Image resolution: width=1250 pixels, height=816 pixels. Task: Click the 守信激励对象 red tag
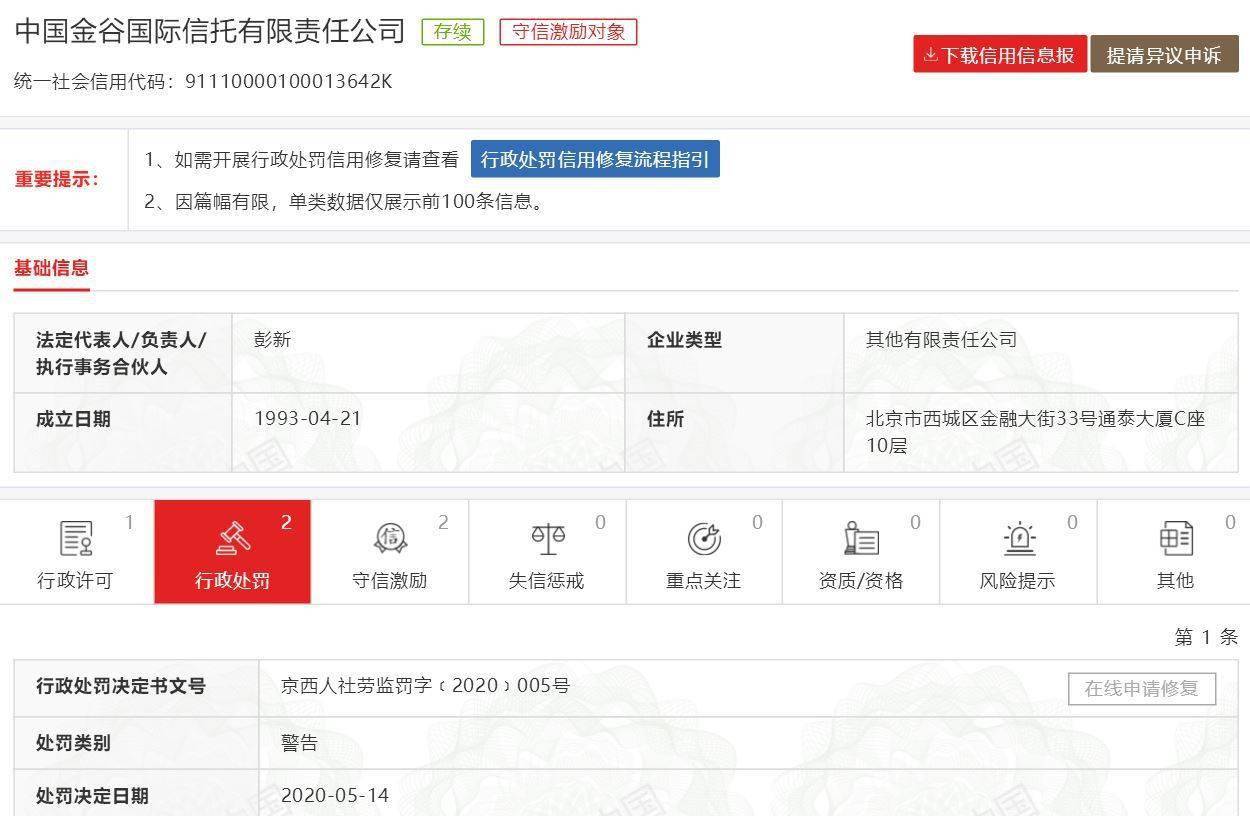[x=568, y=32]
